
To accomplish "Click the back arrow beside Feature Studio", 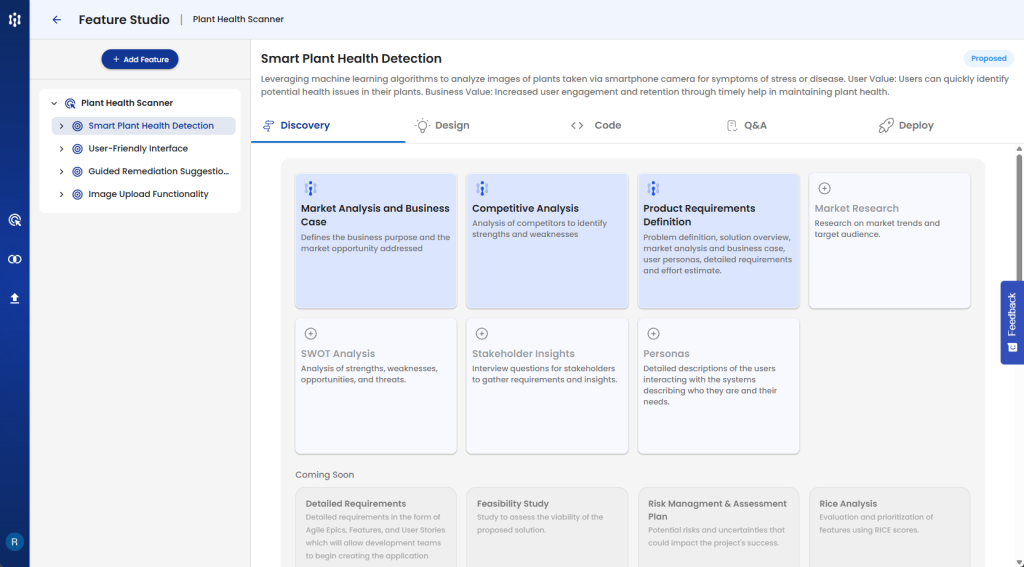I will click(57, 20).
